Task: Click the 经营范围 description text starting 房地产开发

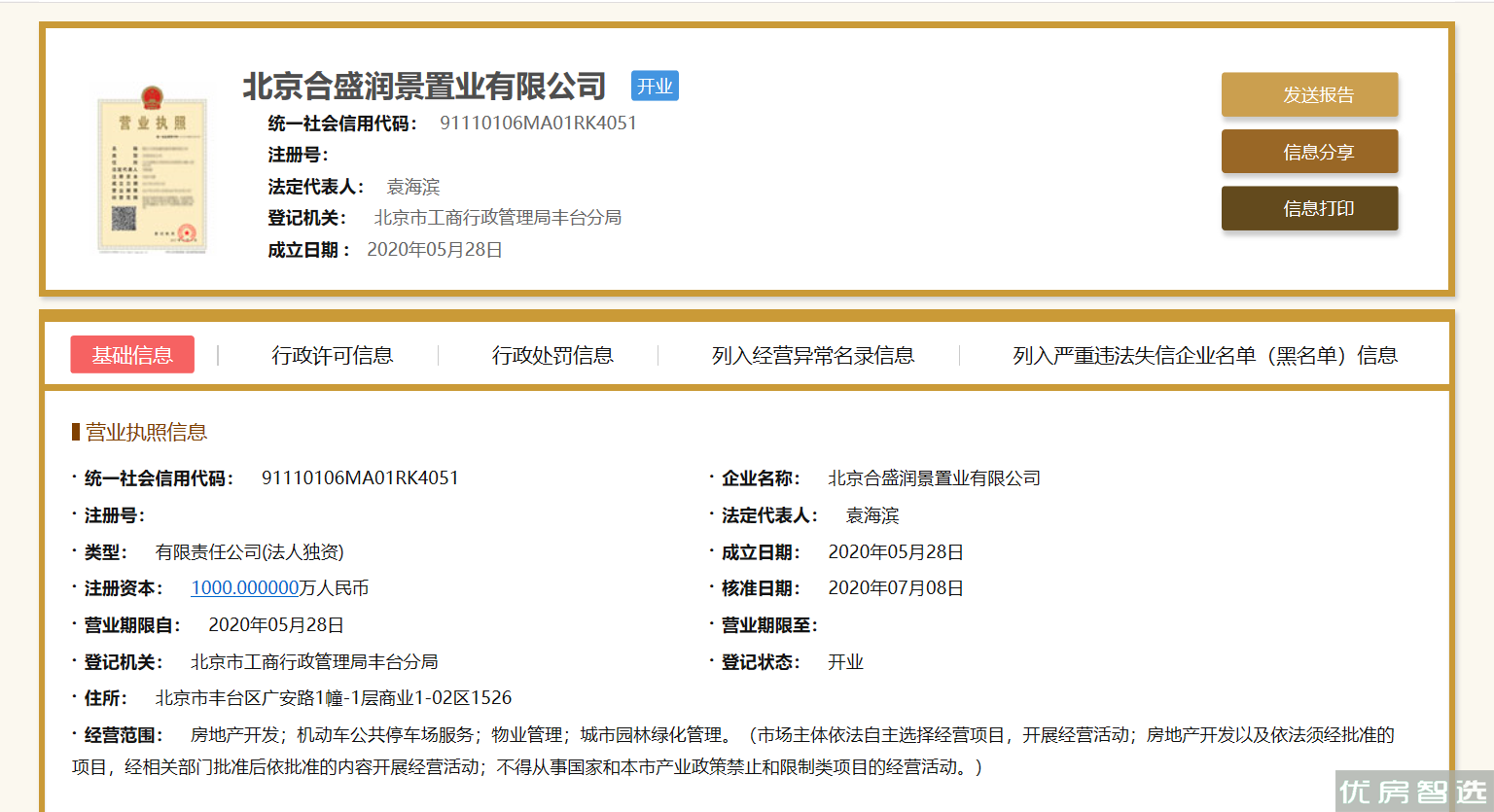Action: pyautogui.click(x=733, y=751)
